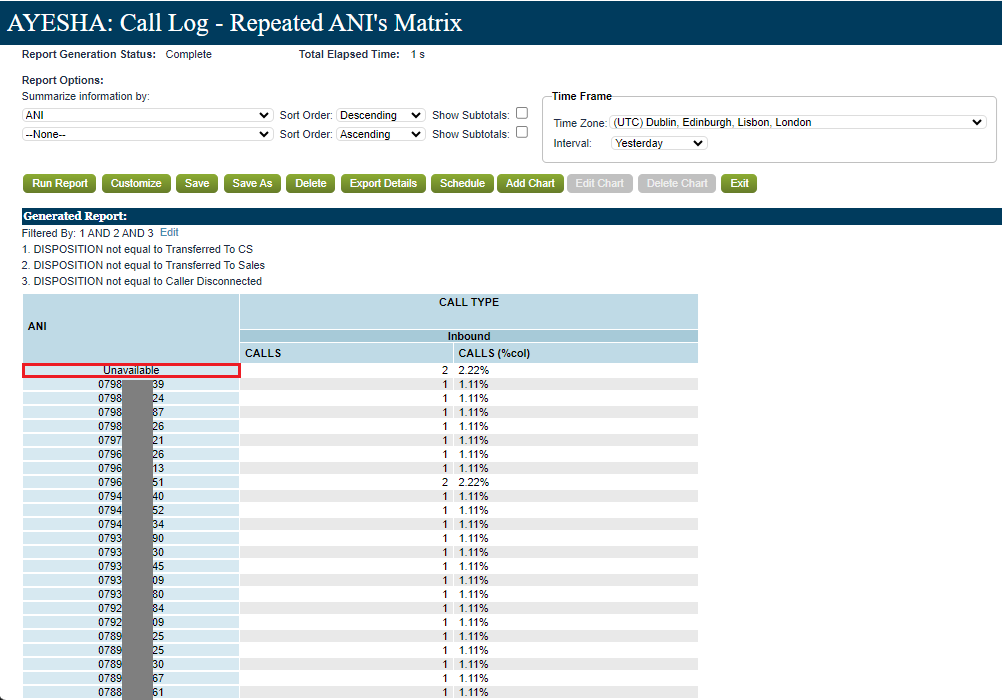This screenshot has width=1002, height=700.
Task: Click the Inbound sub-header
Action: [468, 336]
